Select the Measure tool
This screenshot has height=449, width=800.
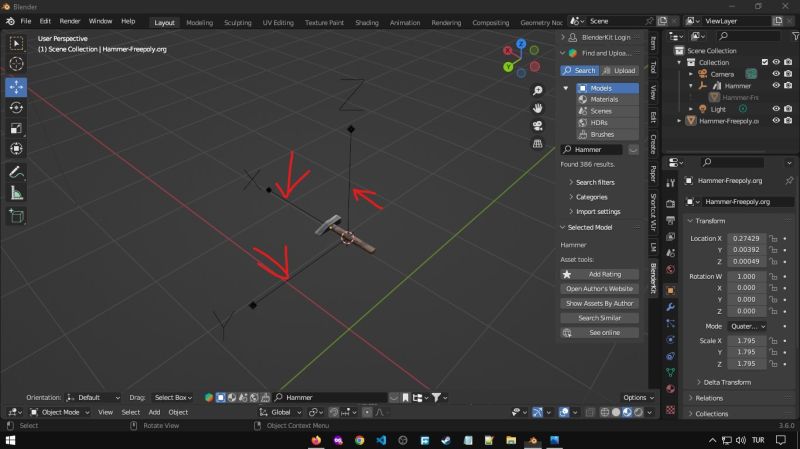tap(16, 193)
